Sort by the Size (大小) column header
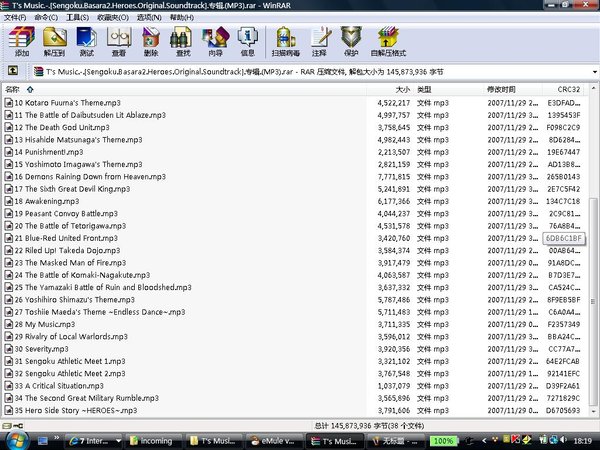 390,90
